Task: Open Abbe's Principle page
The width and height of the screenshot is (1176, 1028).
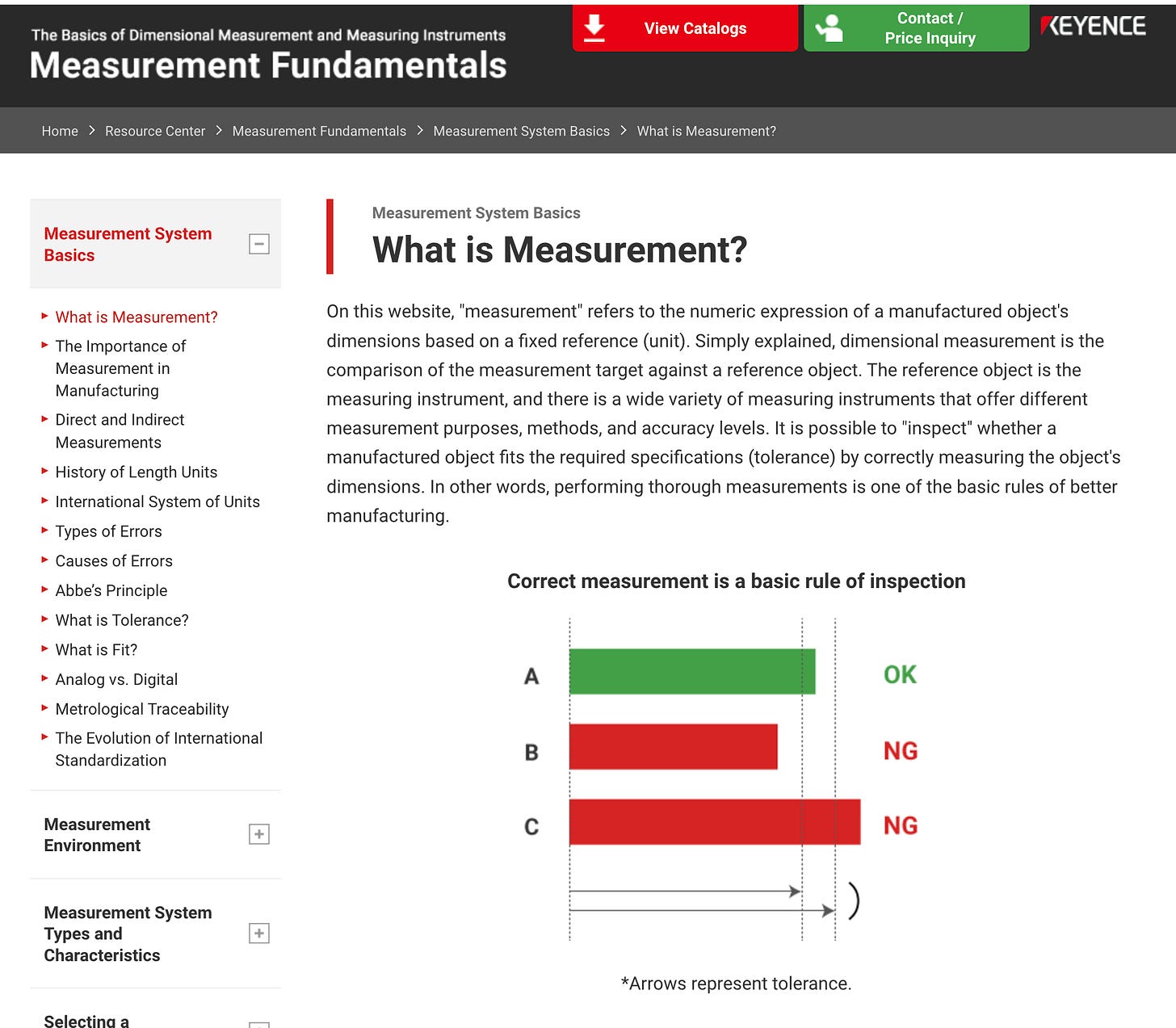Action: (x=111, y=590)
